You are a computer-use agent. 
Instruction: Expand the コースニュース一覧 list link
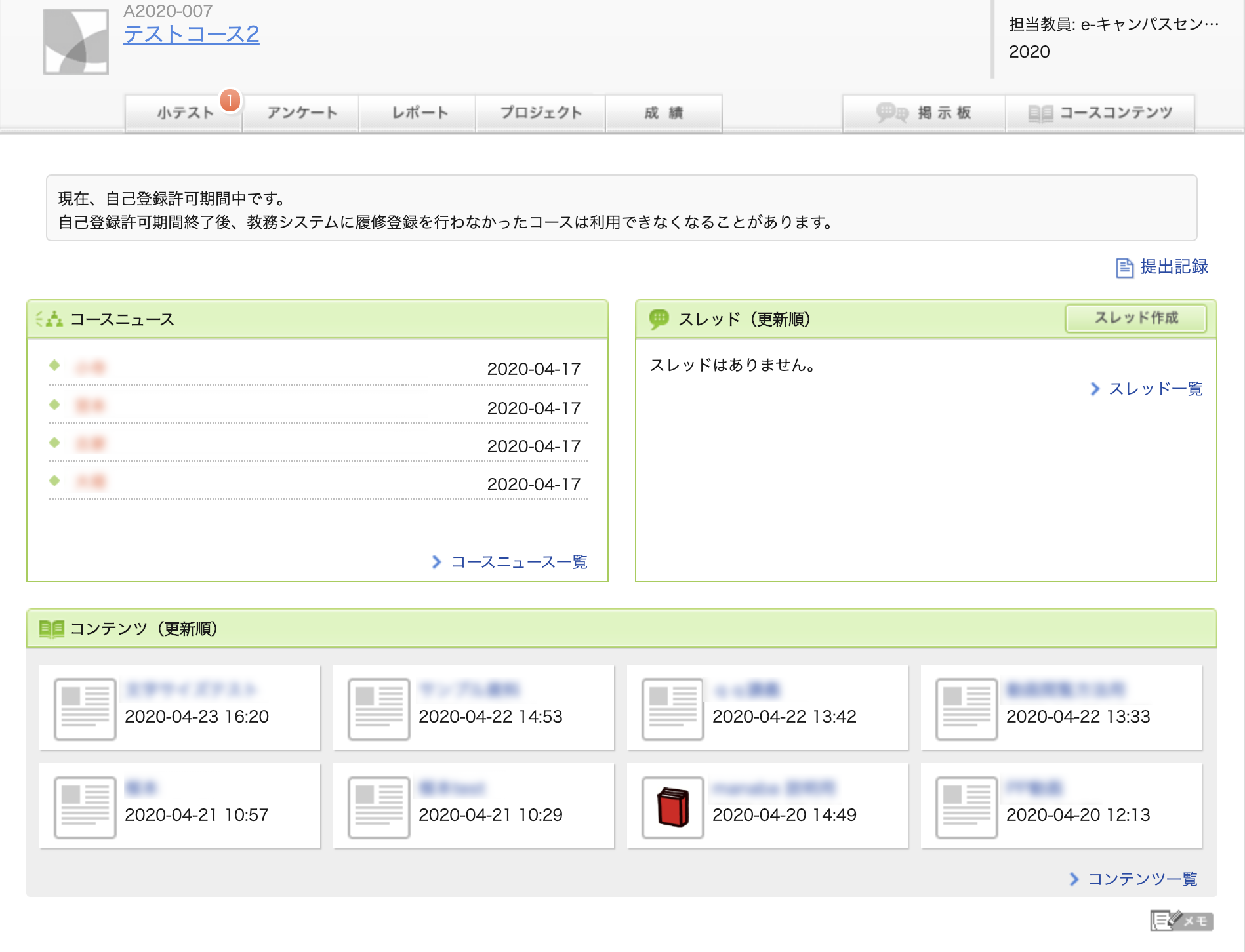pos(518,562)
